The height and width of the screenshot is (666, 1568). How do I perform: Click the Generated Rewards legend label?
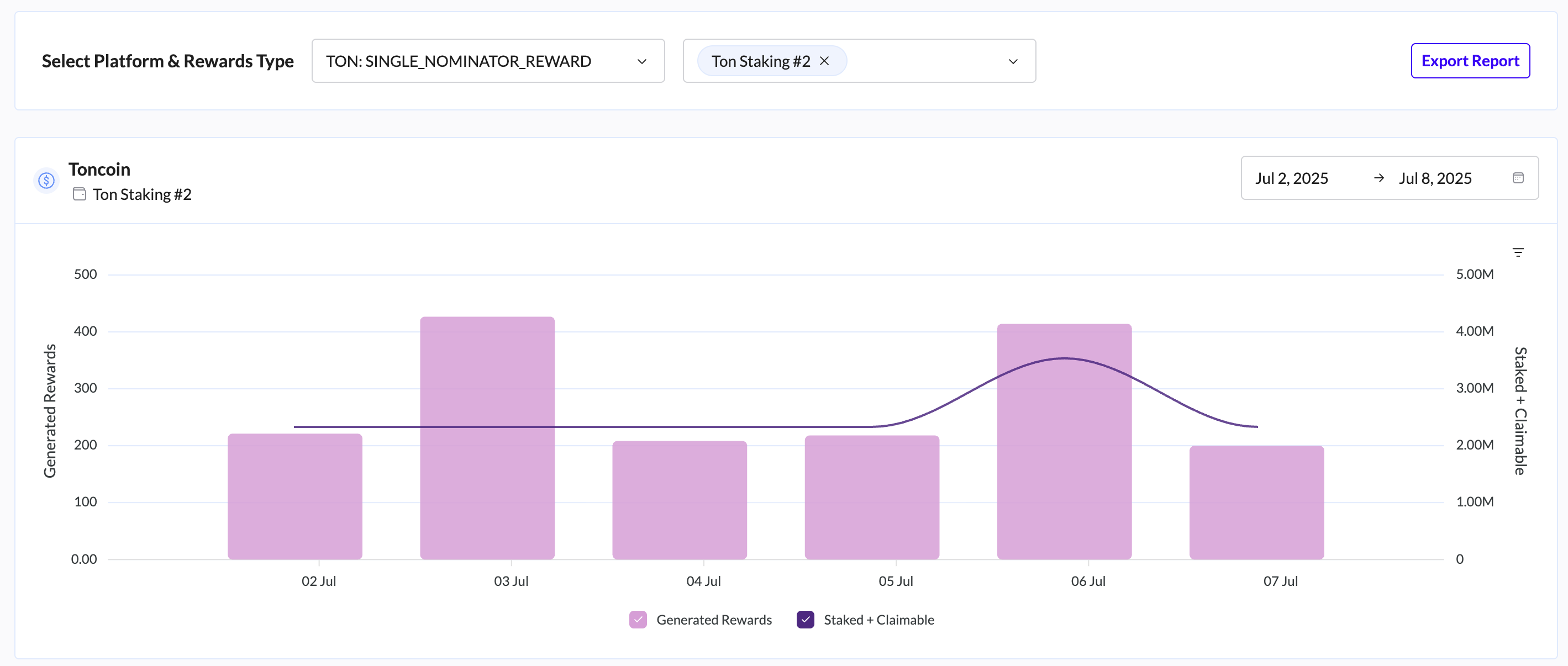point(713,620)
